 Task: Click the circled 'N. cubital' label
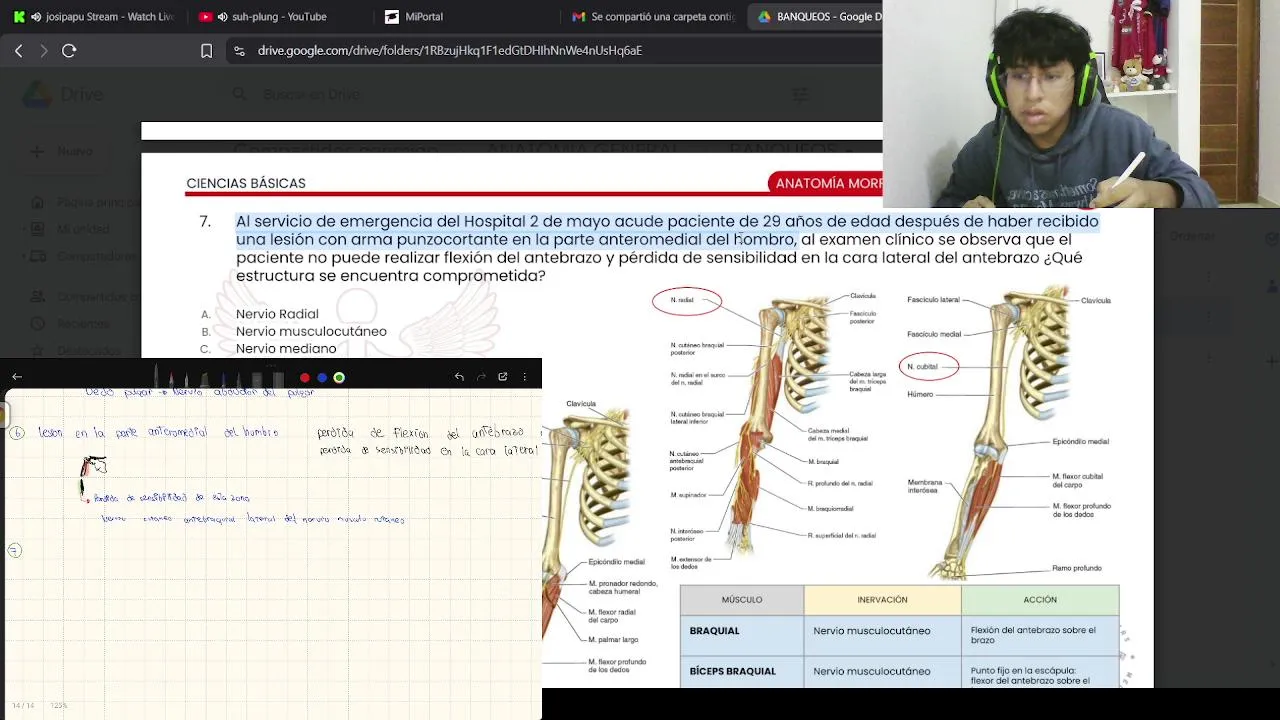coord(928,367)
